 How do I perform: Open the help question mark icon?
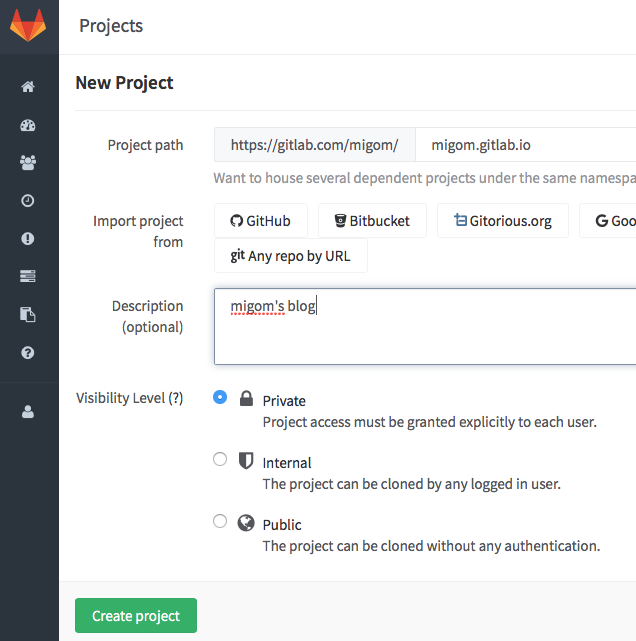(28, 353)
